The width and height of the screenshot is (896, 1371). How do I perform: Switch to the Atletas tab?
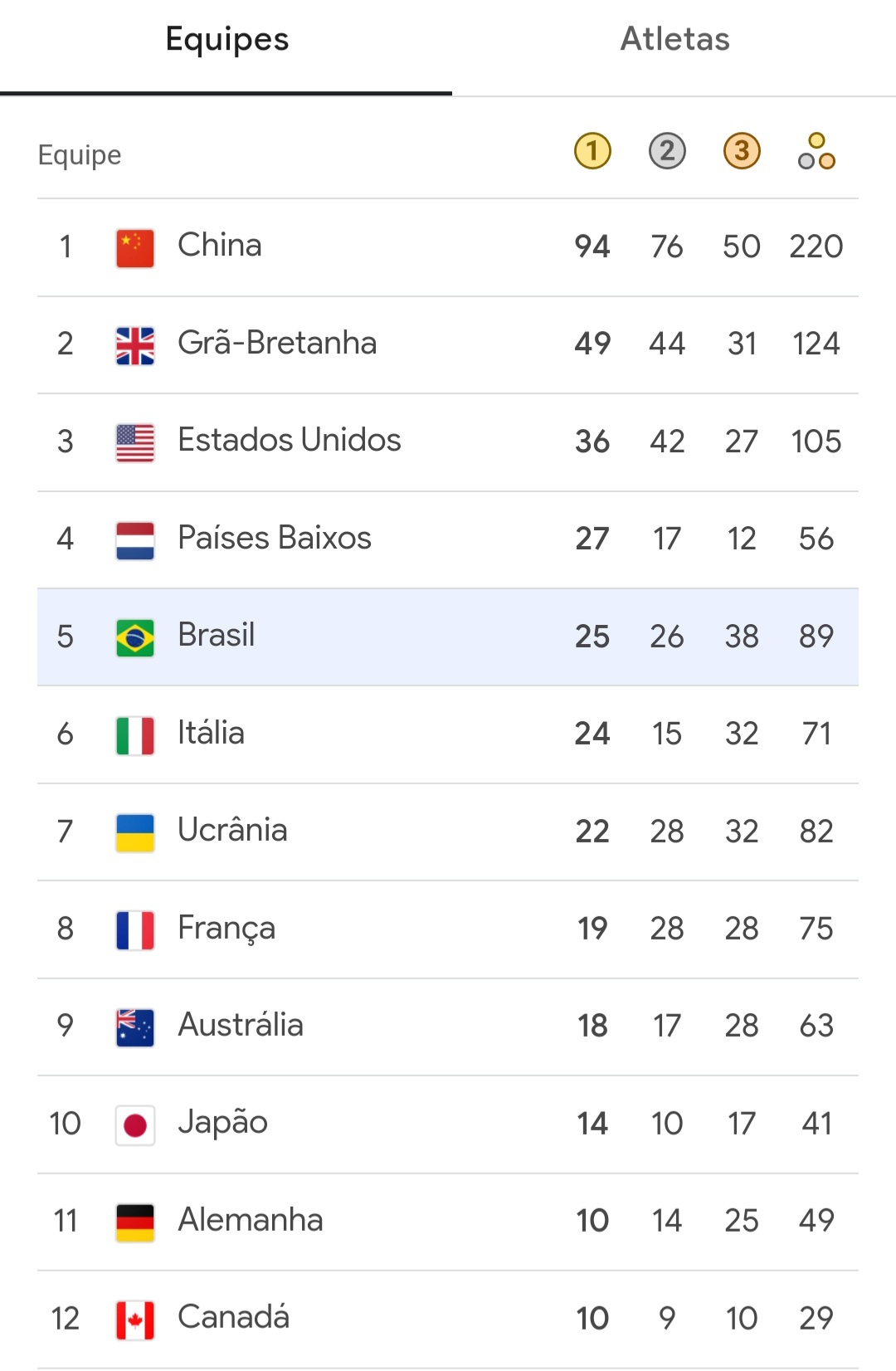pos(674,39)
